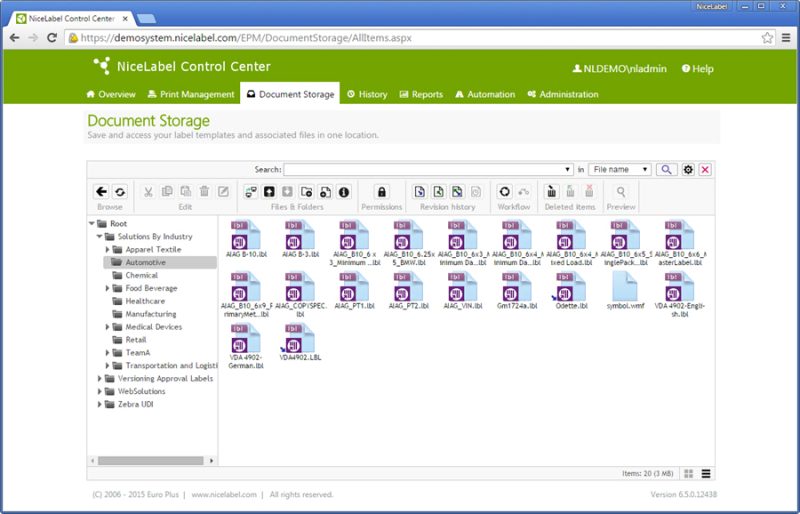This screenshot has width=800, height=514.
Task: Select the AIAG B-10.lbl file
Action: (246, 239)
